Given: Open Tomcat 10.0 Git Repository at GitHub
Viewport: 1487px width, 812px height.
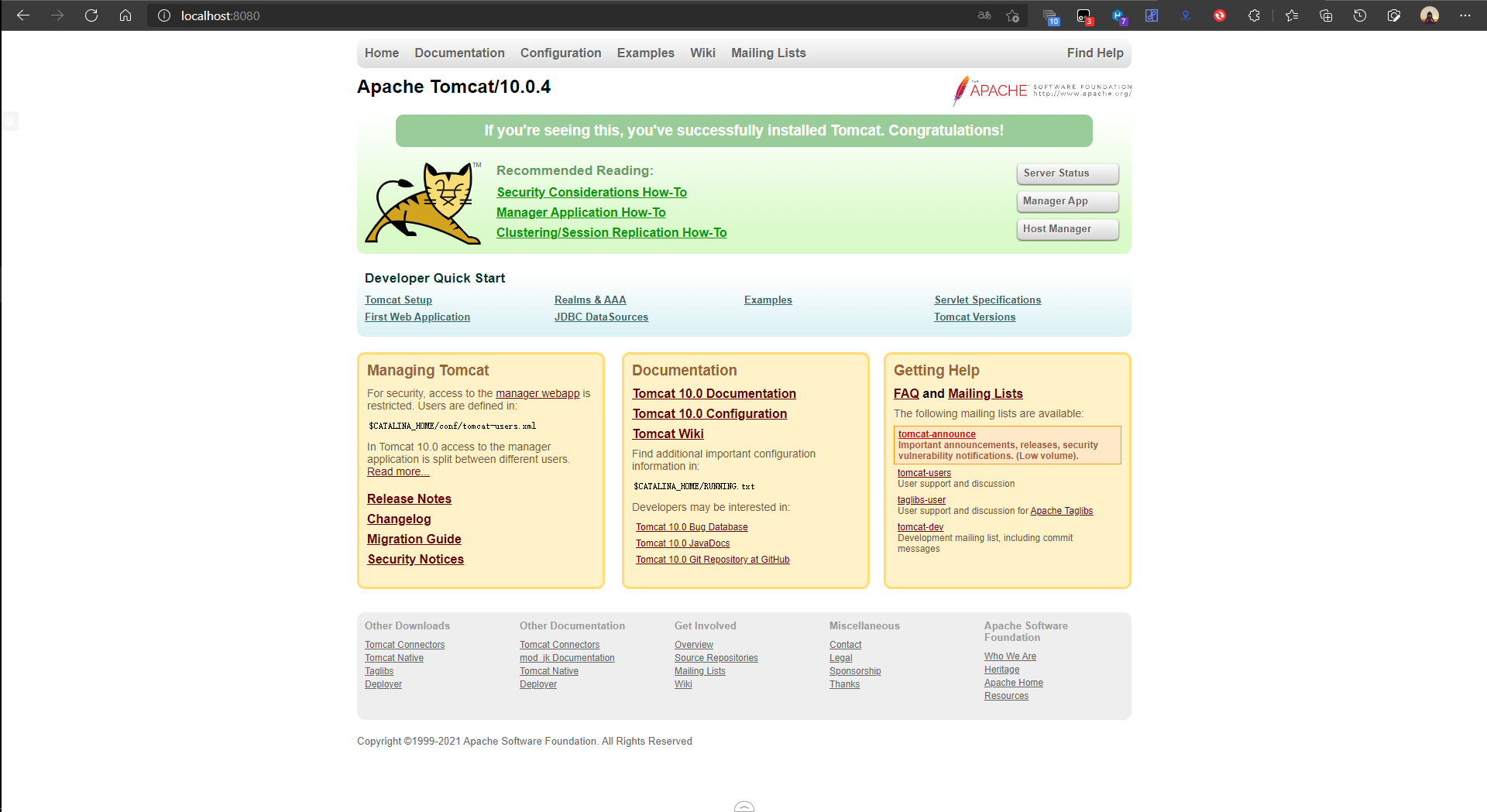Looking at the screenshot, I should pyautogui.click(x=713, y=560).
